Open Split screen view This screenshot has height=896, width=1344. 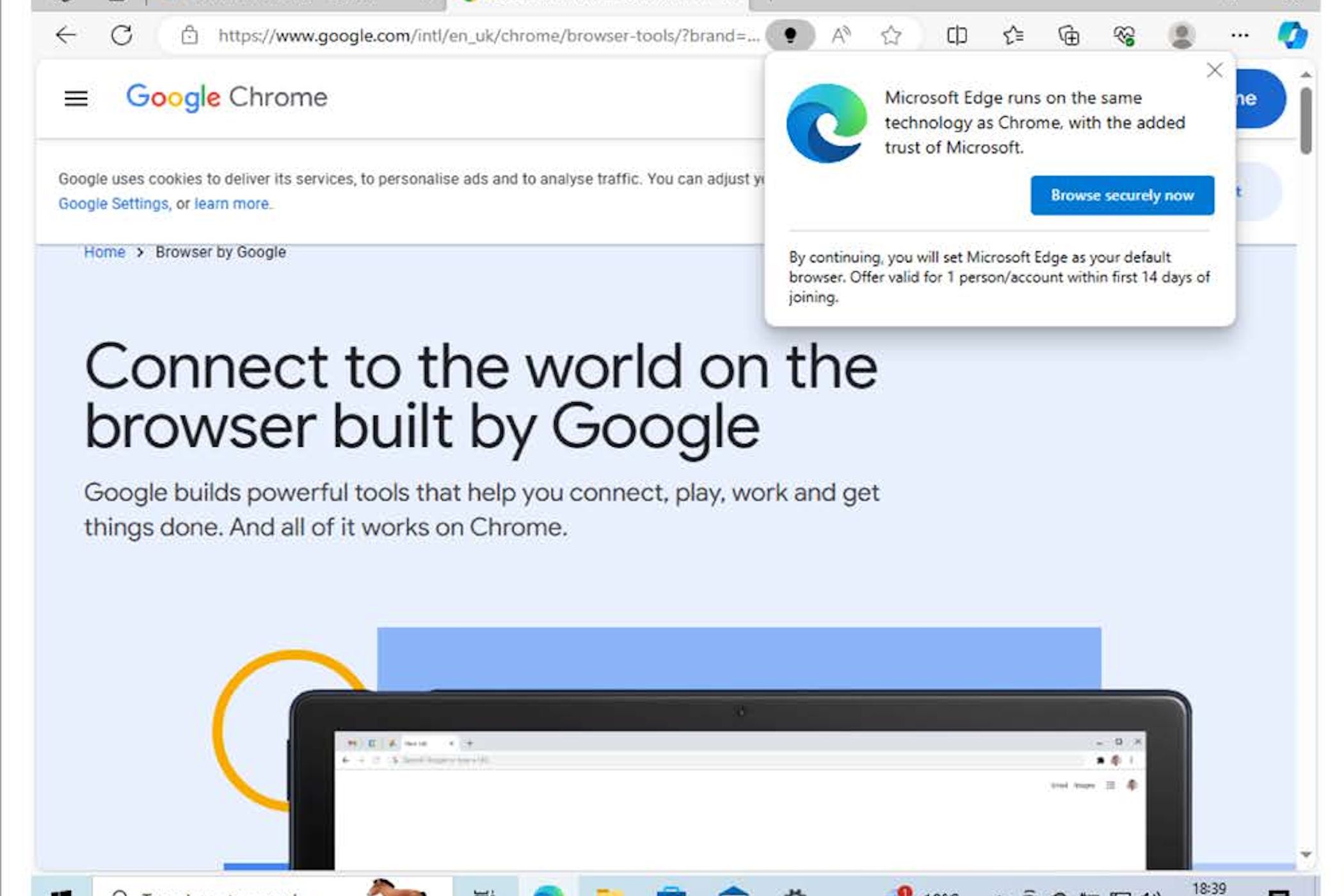click(957, 35)
